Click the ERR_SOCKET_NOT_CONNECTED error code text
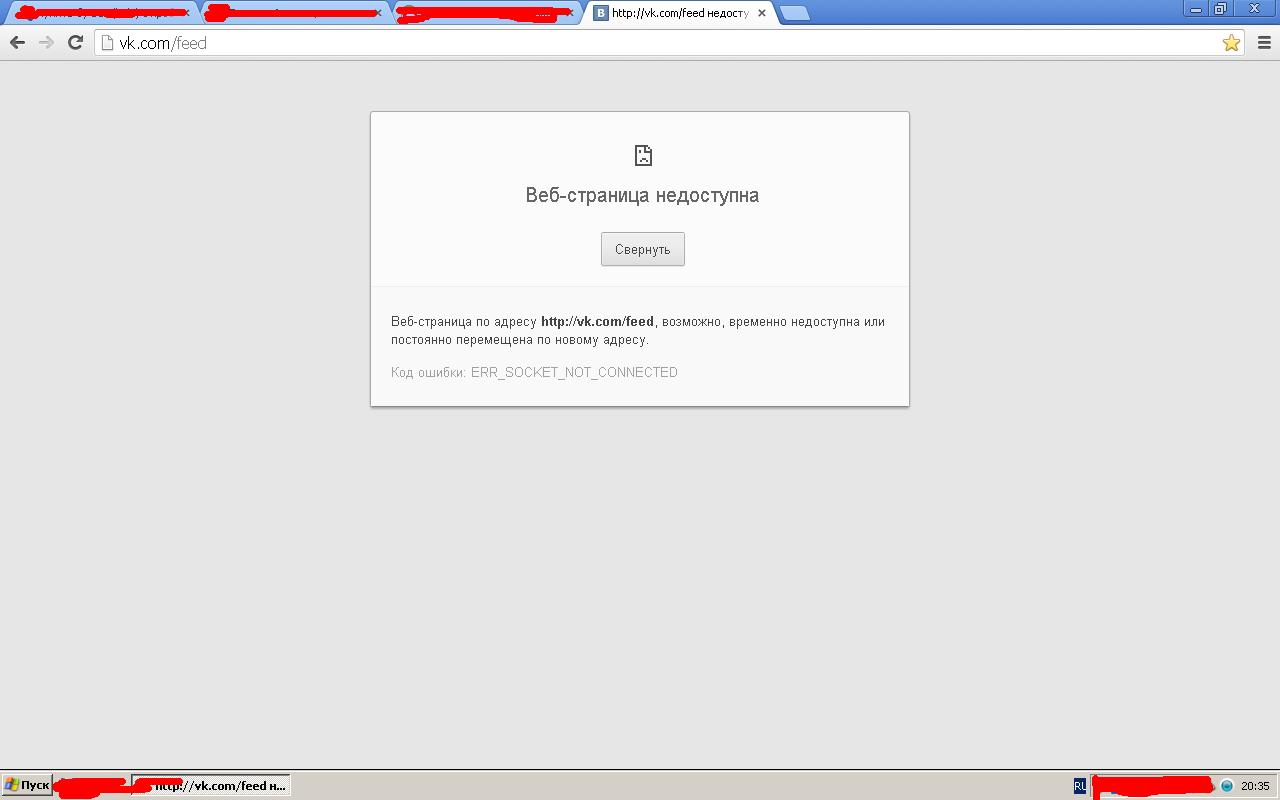1280x800 pixels. point(574,372)
